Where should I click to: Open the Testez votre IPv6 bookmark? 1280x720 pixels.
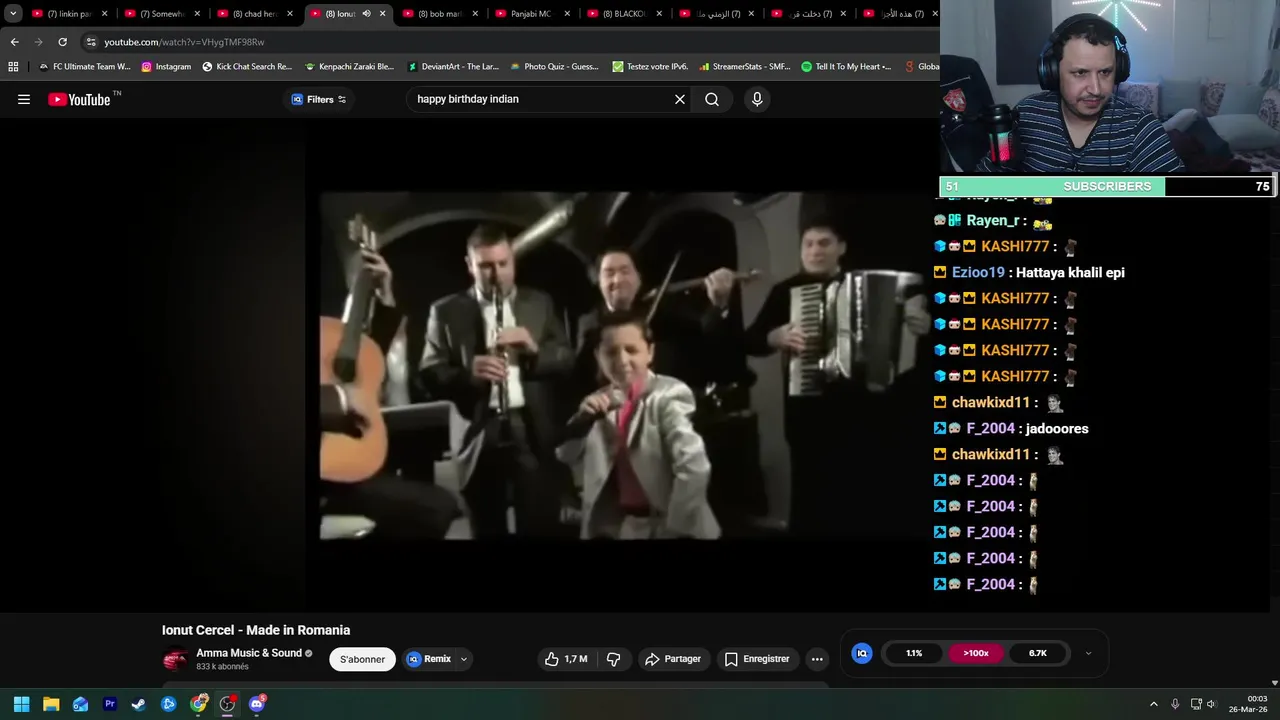point(650,67)
